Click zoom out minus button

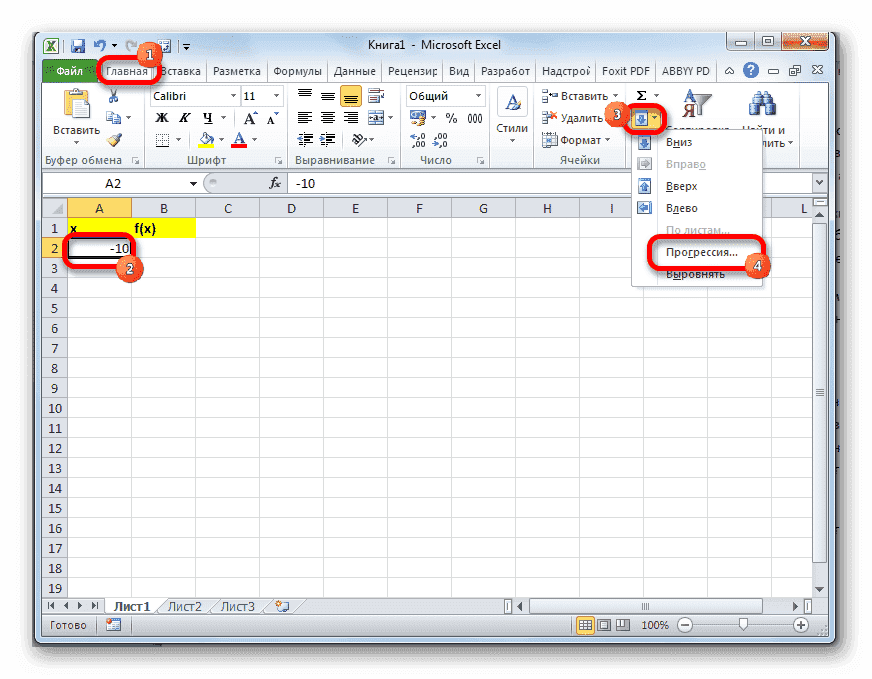(x=685, y=625)
